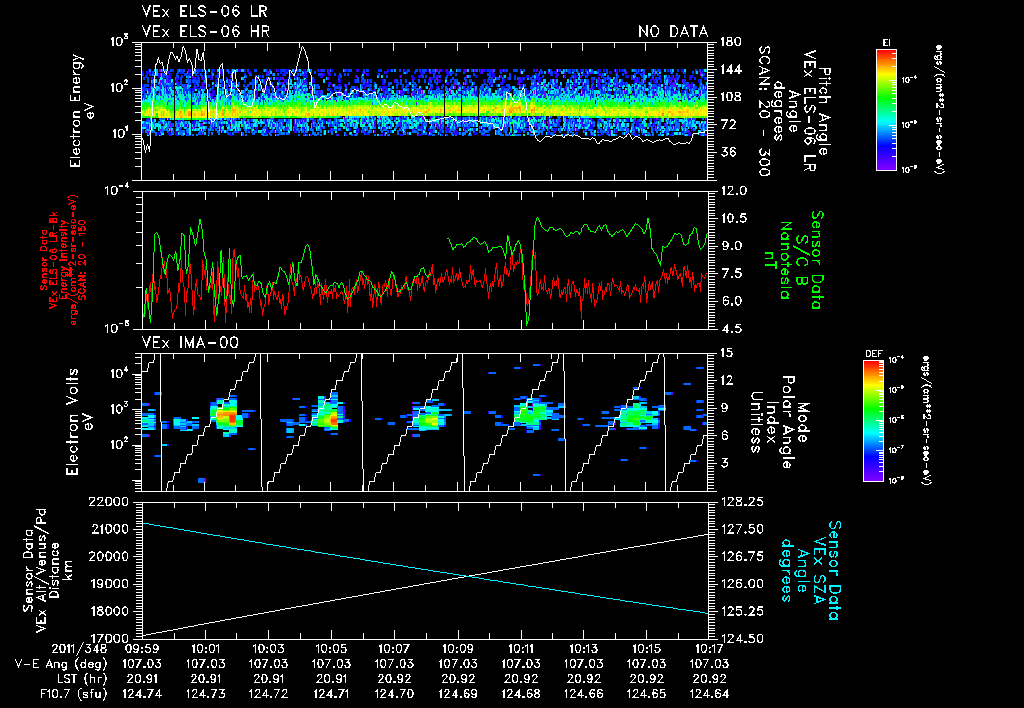Click the '4.5' nanotesla axis value
The image size is (1024, 708).
pyautogui.click(x=730, y=329)
